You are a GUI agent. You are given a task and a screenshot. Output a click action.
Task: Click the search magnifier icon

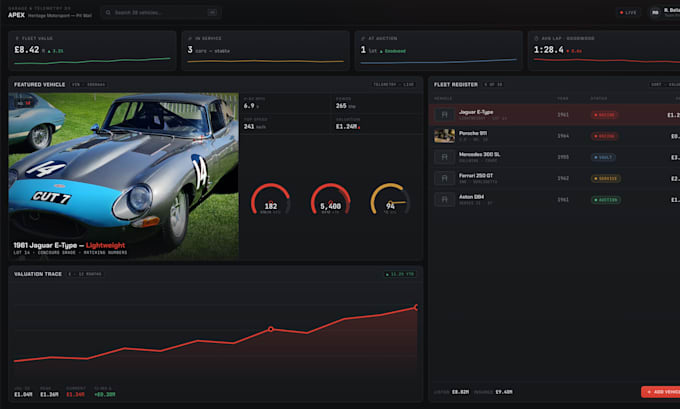click(x=108, y=13)
